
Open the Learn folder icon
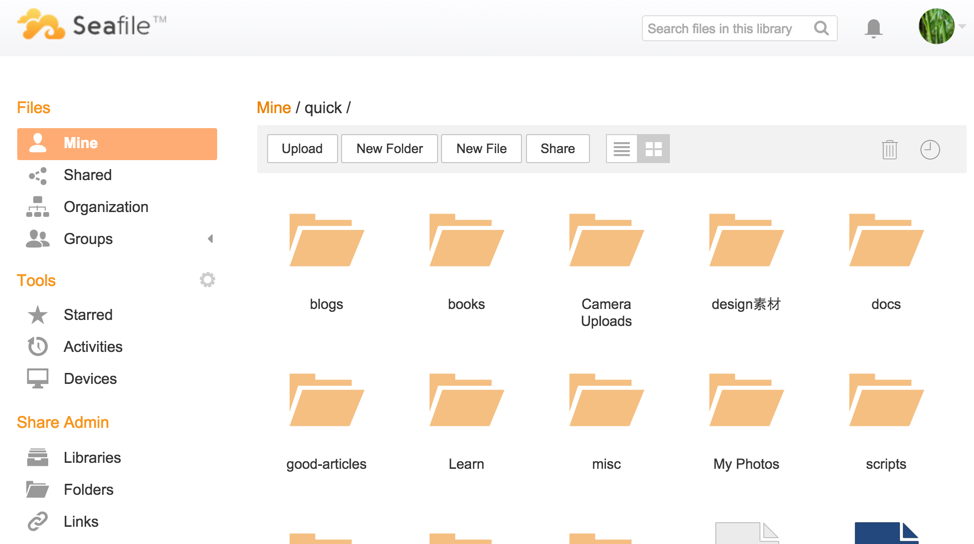[x=467, y=400]
